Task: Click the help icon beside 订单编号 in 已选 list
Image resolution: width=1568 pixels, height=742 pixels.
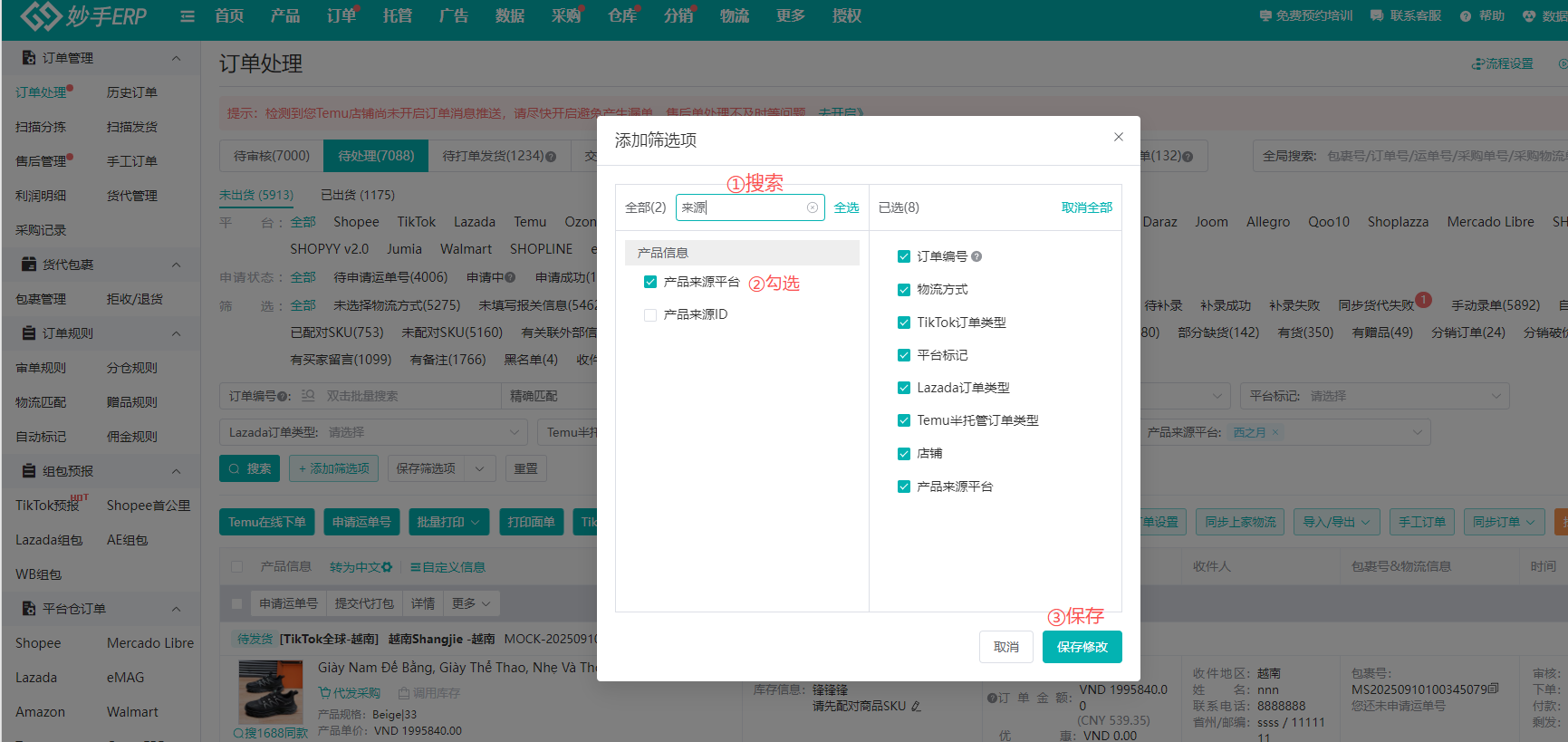Action: click(976, 256)
